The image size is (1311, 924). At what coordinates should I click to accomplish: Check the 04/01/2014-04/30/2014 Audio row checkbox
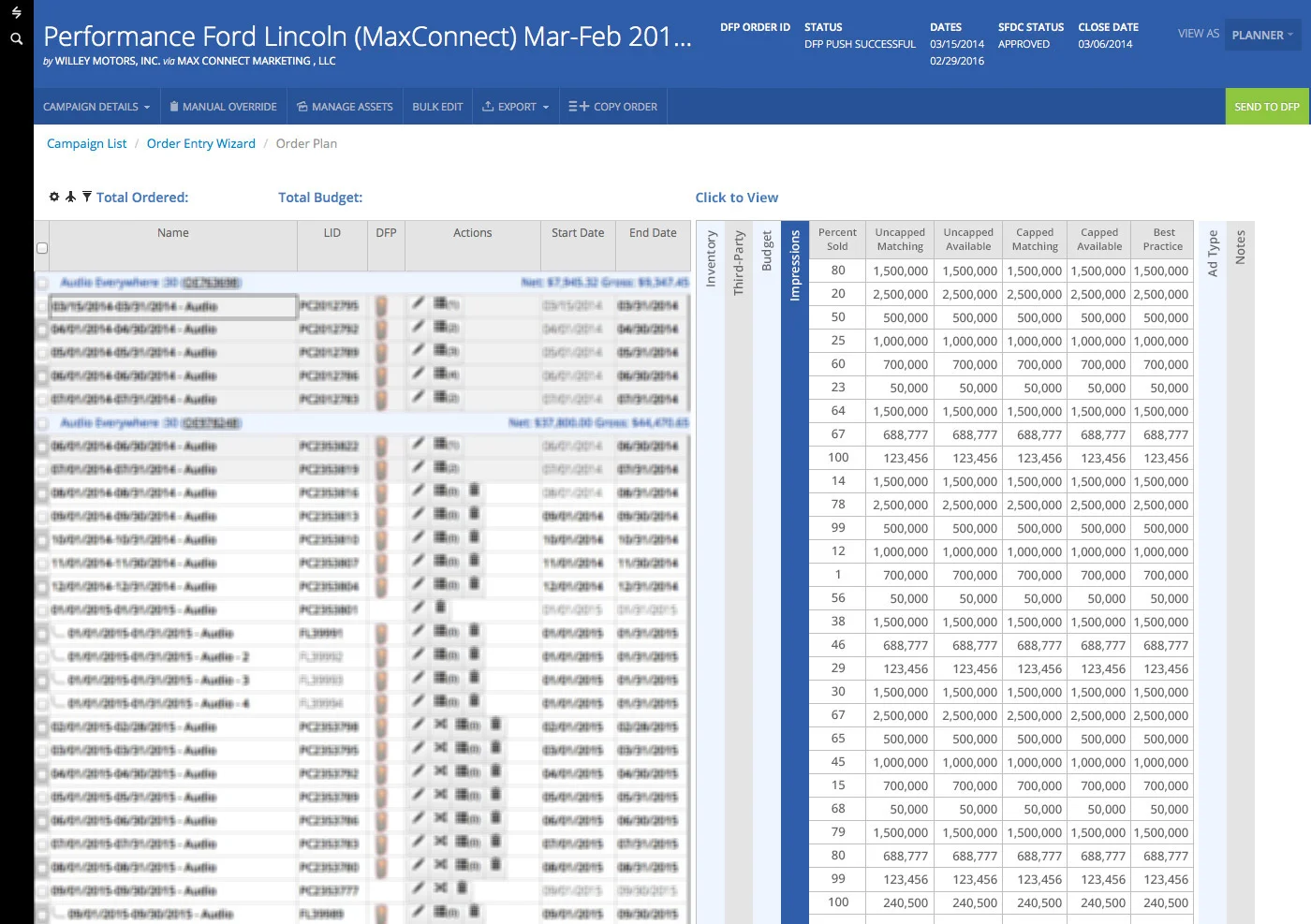pyautogui.click(x=42, y=330)
